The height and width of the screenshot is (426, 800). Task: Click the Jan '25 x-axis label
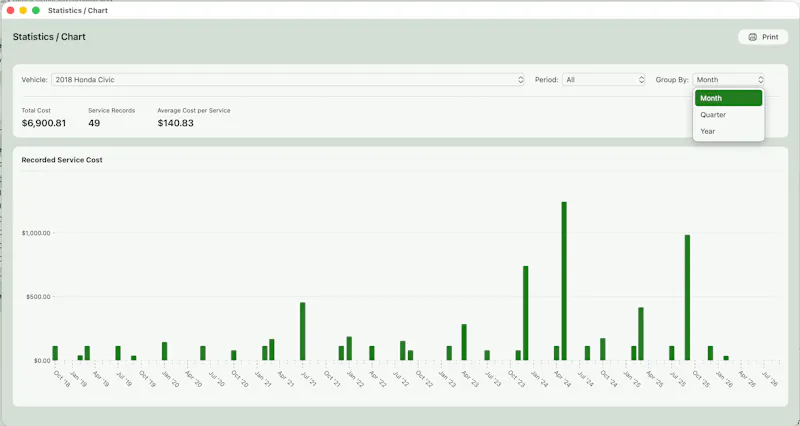[632, 379]
